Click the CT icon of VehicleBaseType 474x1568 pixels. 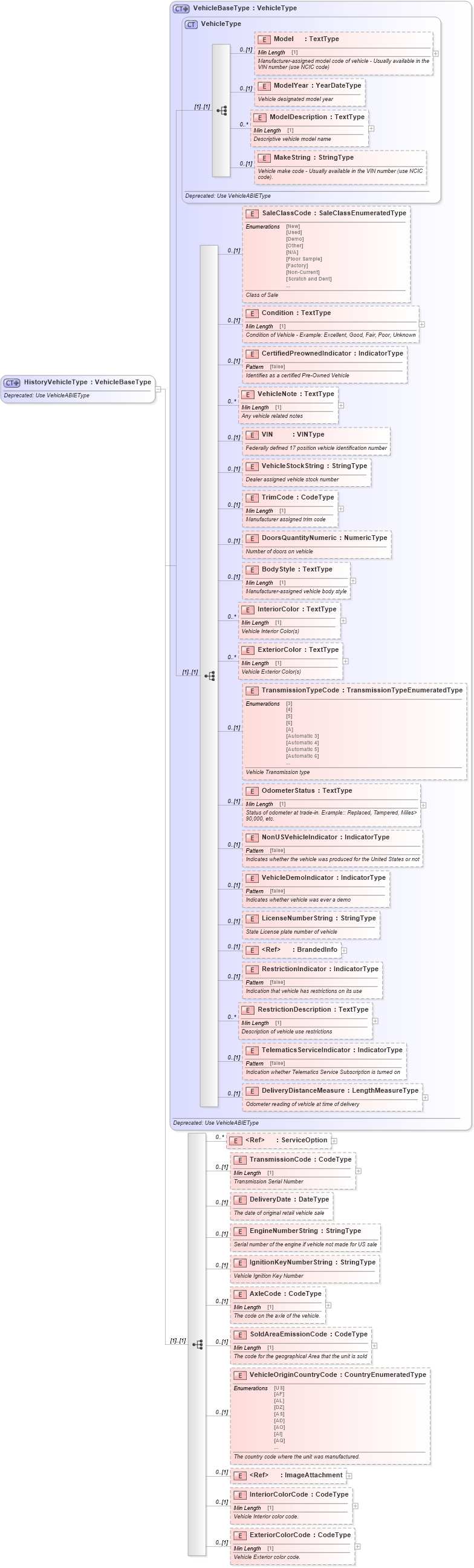click(x=181, y=8)
